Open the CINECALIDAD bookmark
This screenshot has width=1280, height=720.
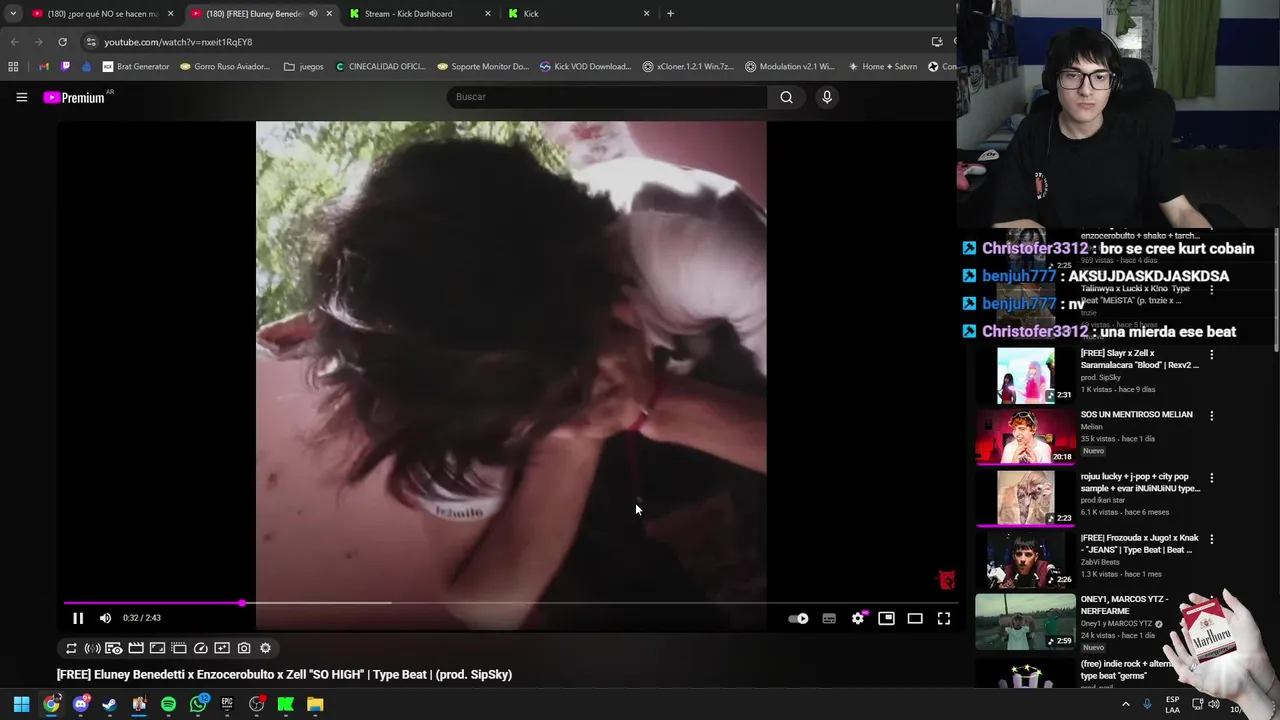(380, 67)
